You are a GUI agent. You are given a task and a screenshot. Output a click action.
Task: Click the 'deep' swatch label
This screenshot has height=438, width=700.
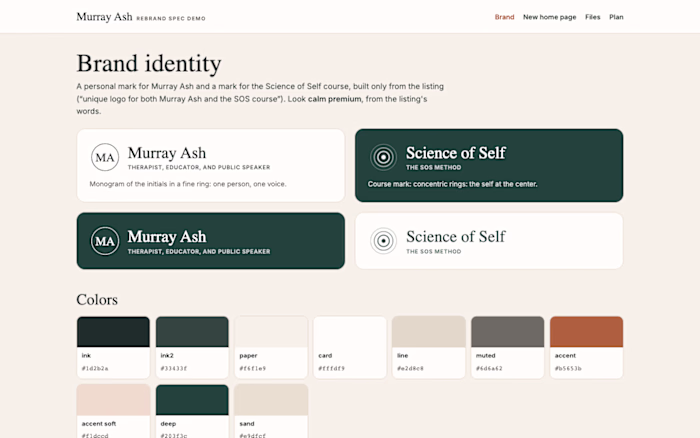coord(168,423)
